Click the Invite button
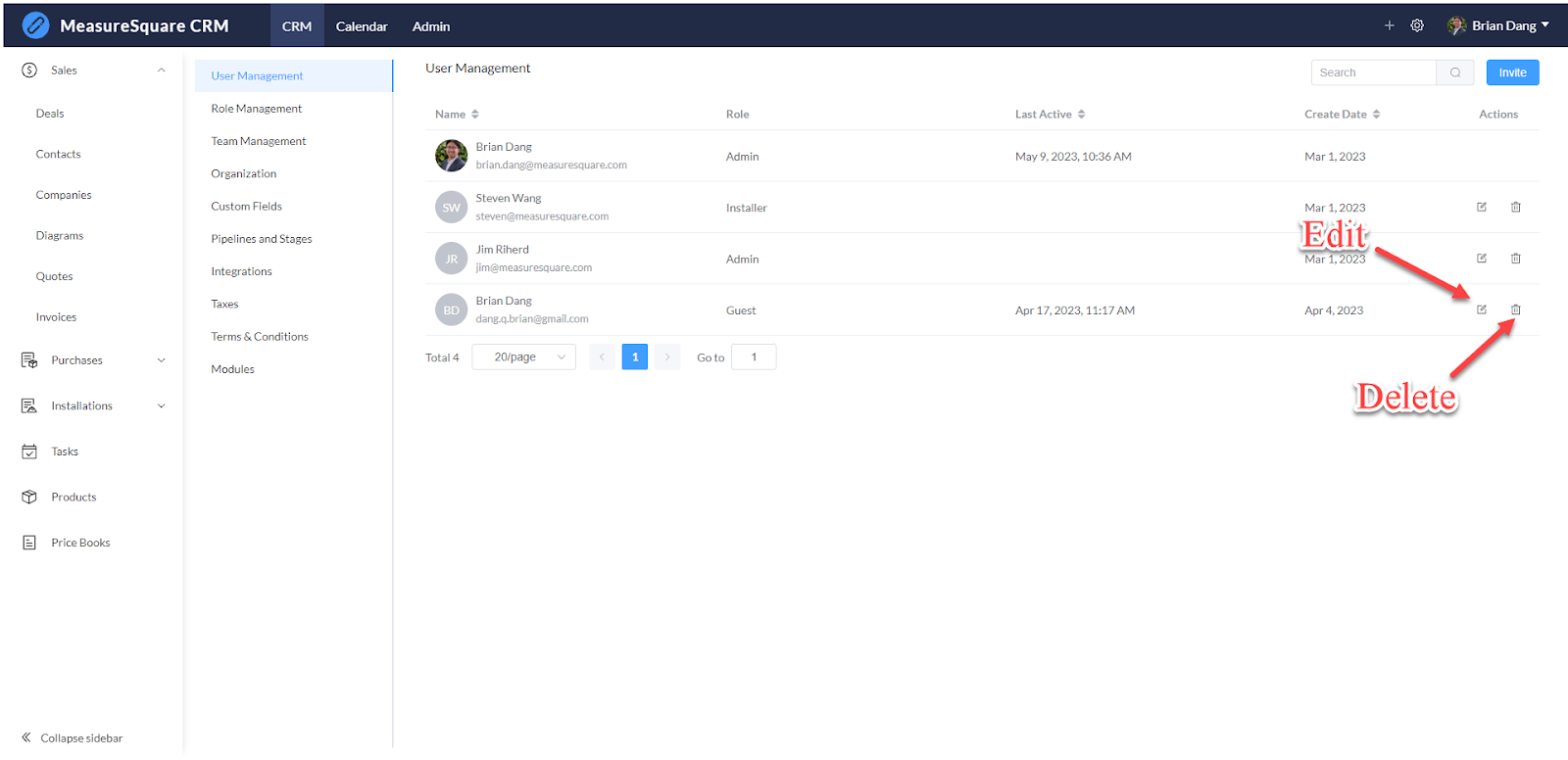The width and height of the screenshot is (1568, 760). point(1512,72)
